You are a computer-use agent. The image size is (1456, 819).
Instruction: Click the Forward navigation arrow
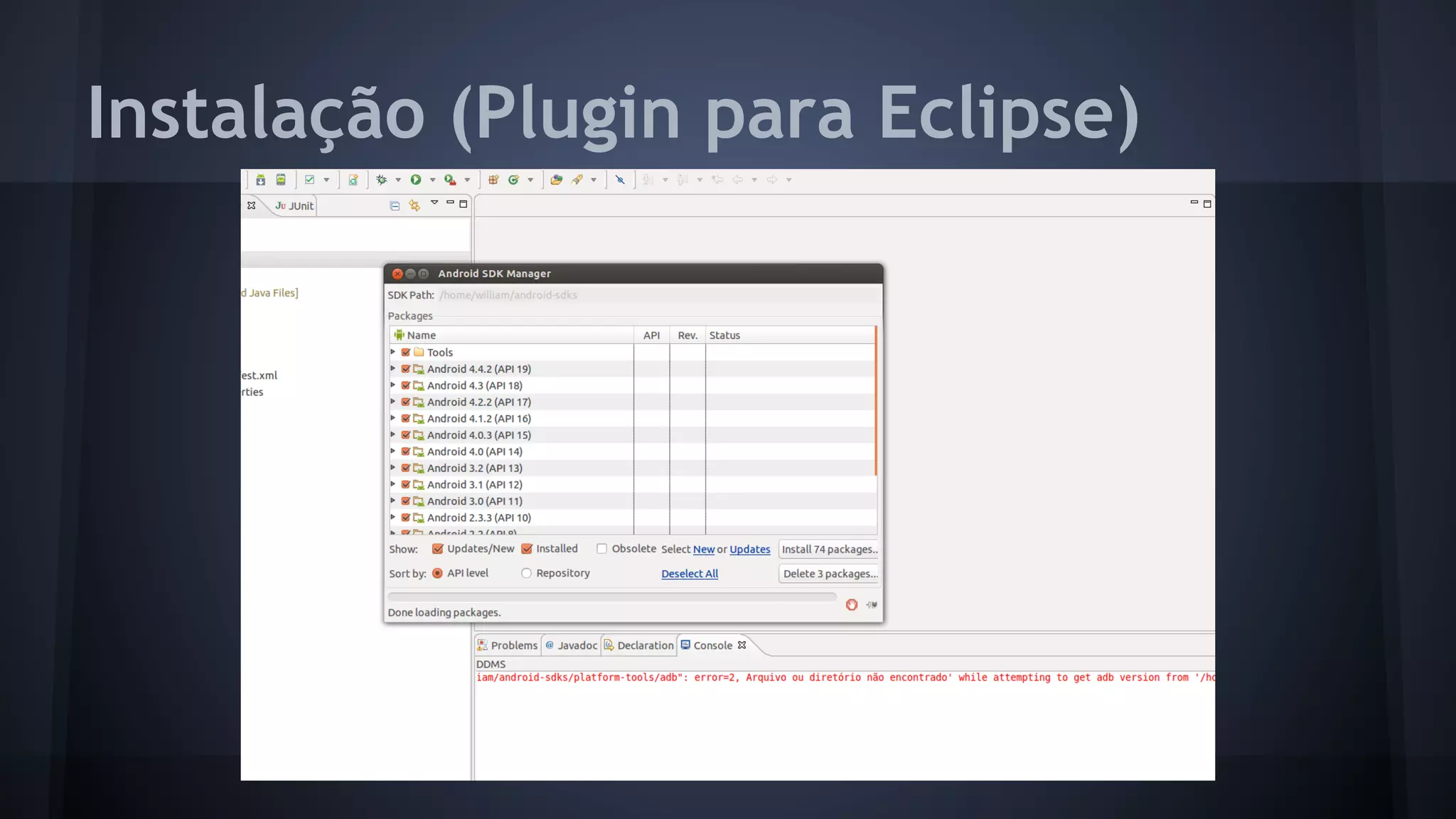pyautogui.click(x=772, y=180)
